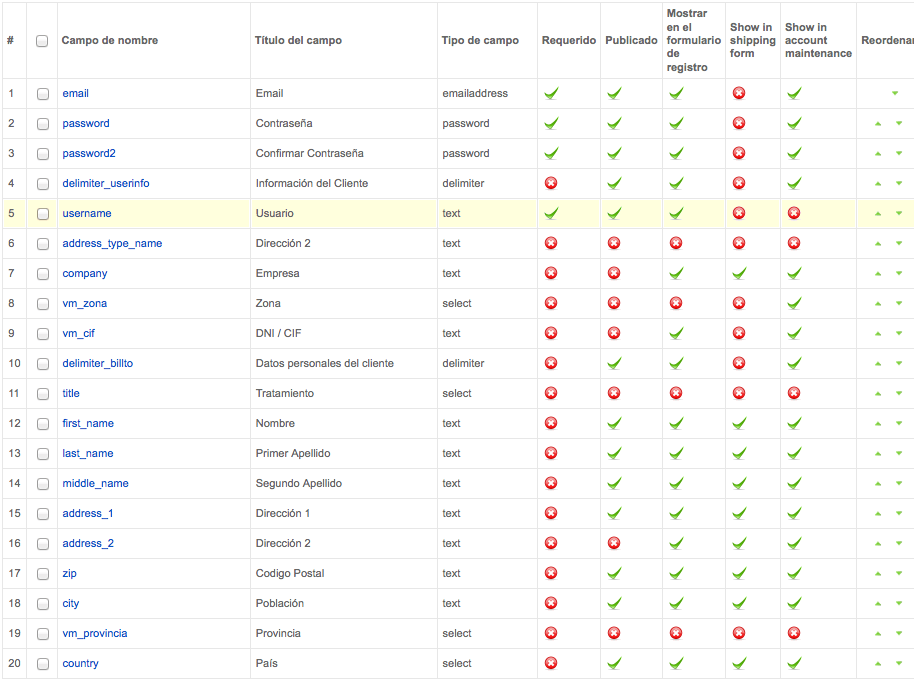Check the box for the zip row
The width and height of the screenshot is (914, 679).
tap(43, 574)
